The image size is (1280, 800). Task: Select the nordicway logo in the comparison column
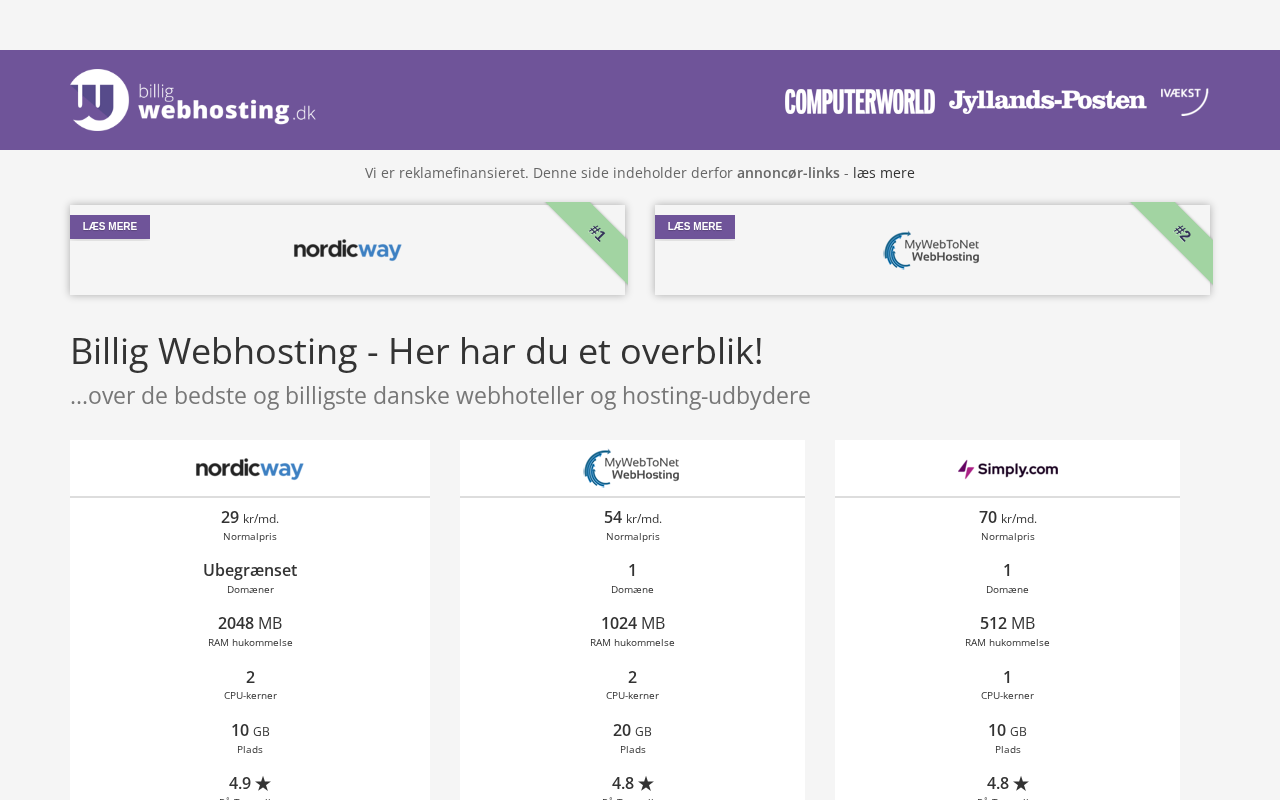249,469
